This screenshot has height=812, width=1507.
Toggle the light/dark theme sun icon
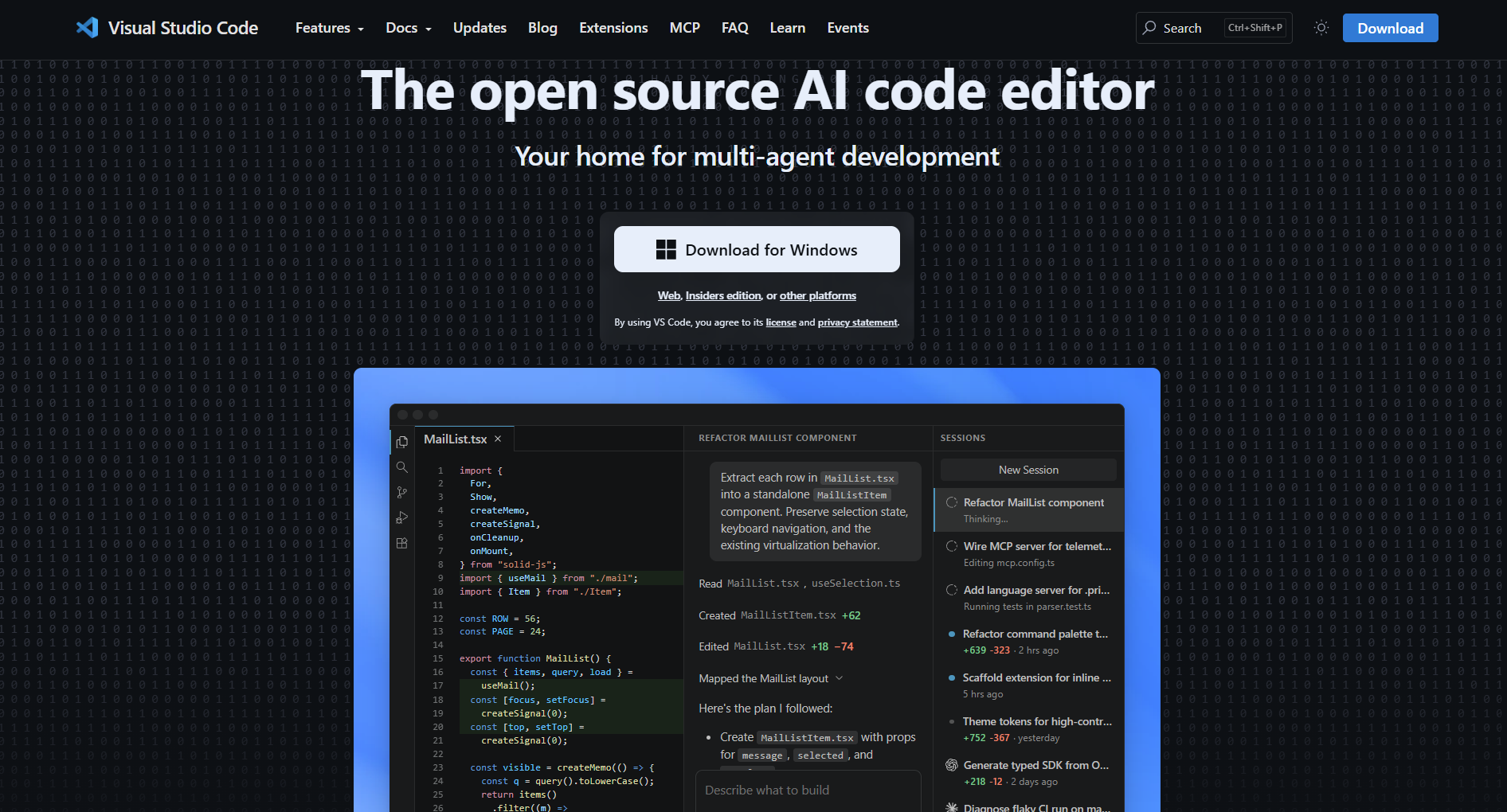[x=1321, y=28]
